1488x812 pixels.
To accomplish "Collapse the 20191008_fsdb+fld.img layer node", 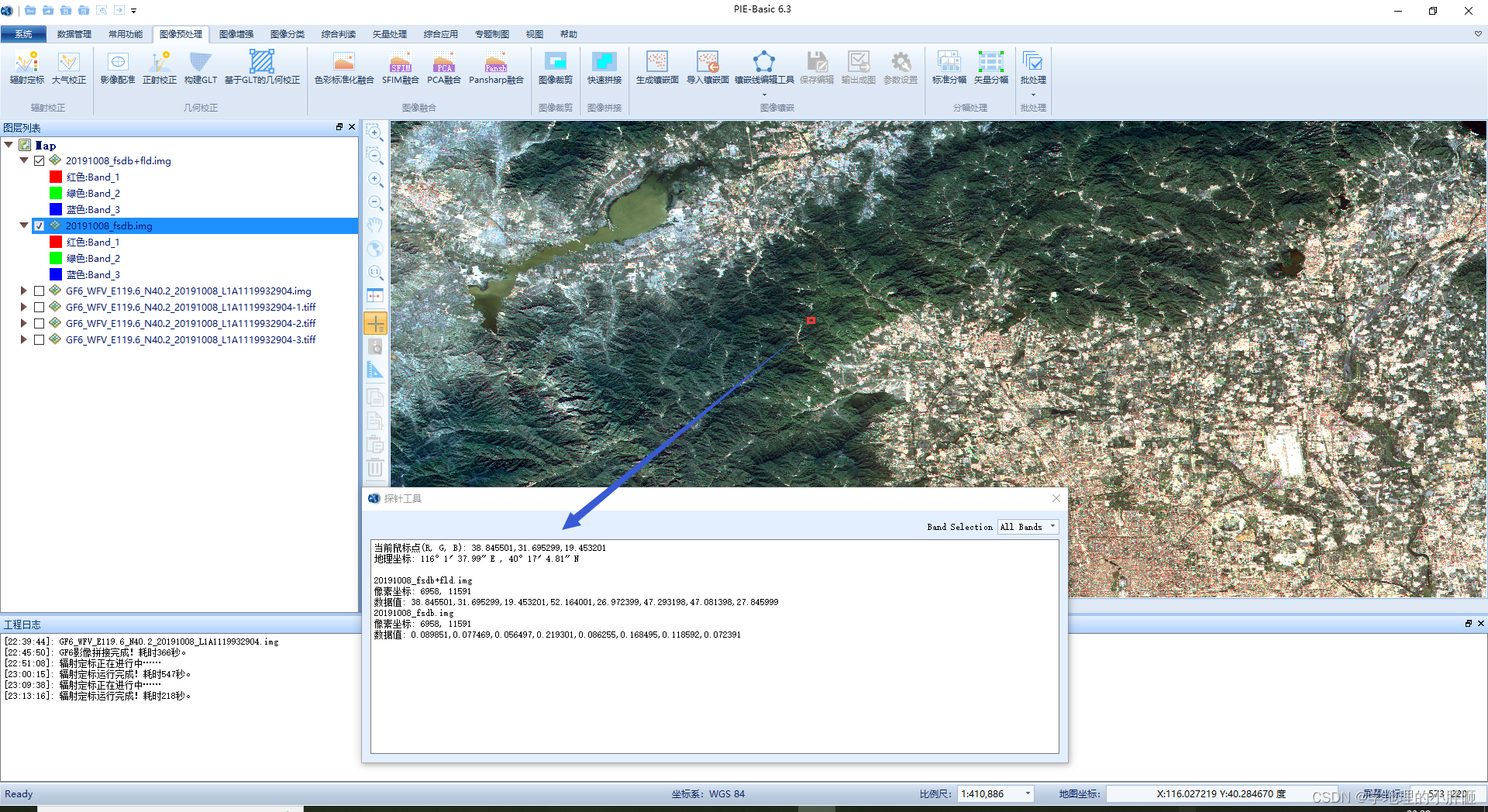I will click(x=24, y=160).
